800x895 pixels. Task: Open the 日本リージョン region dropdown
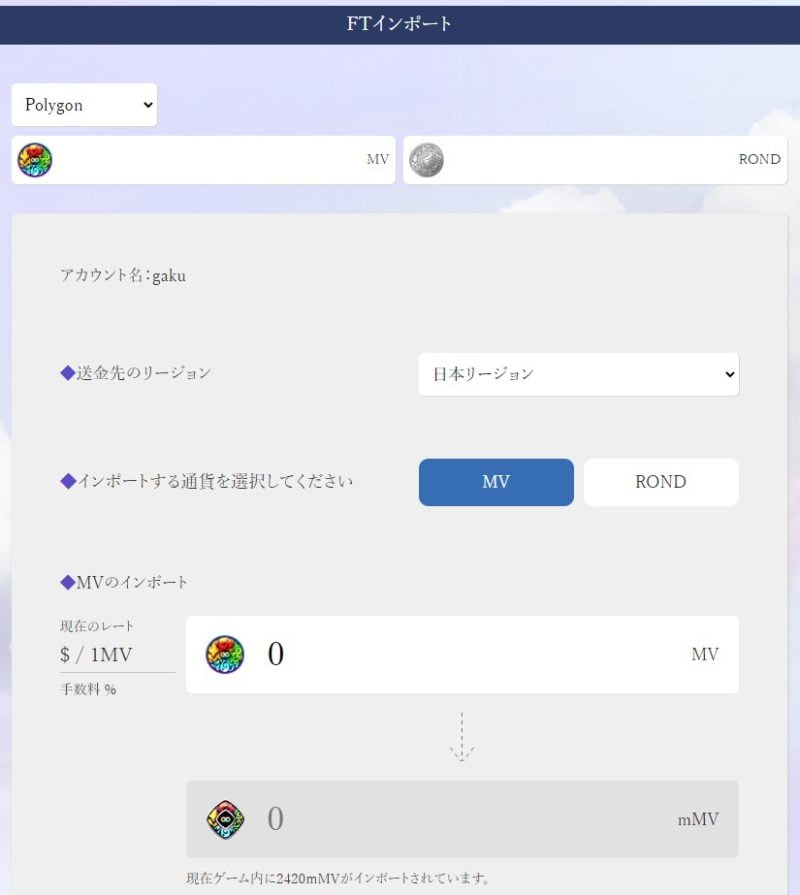tap(579, 374)
